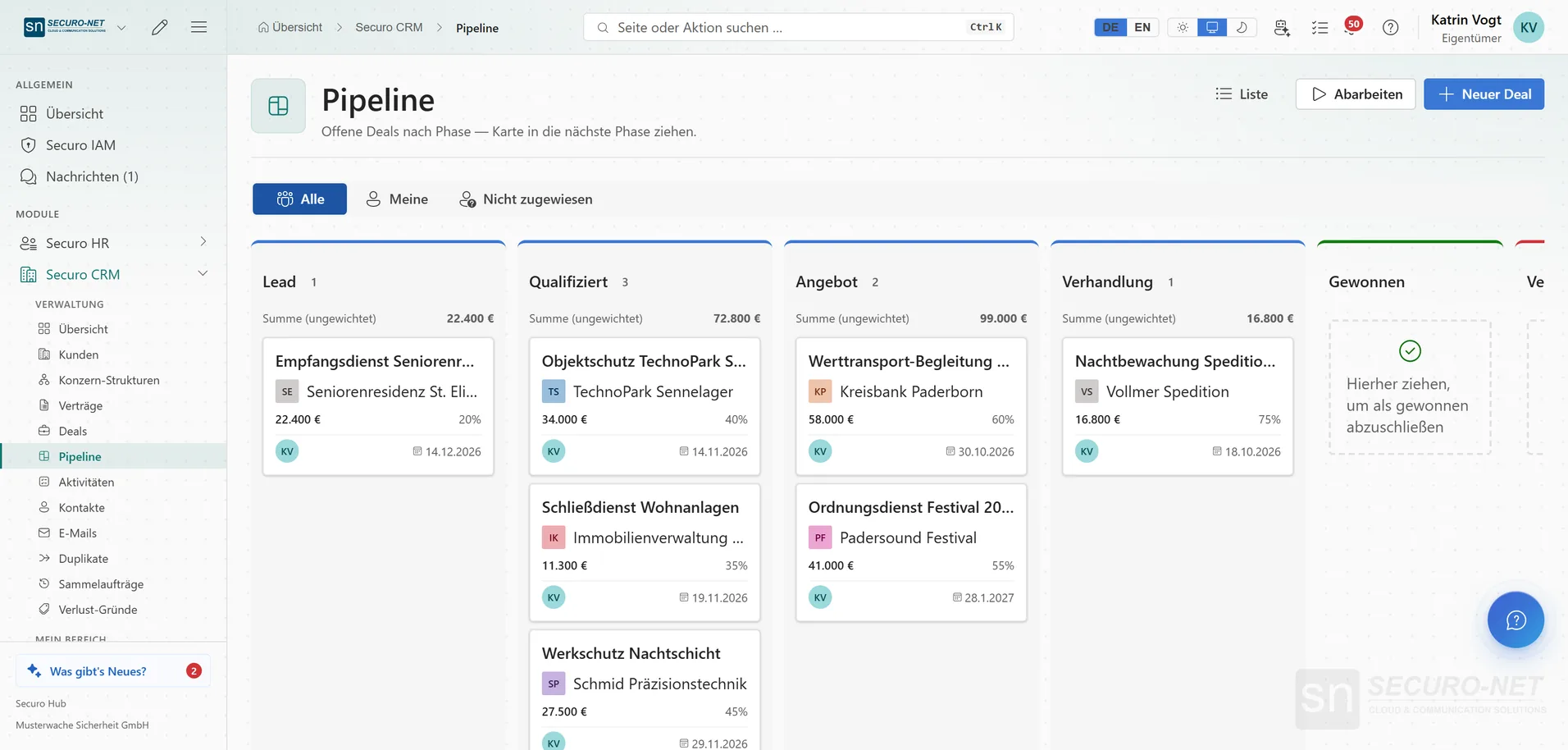The image size is (1568, 750).
Task: Click KV avatar on Werttransport-Begleitung card
Action: pyautogui.click(x=820, y=451)
